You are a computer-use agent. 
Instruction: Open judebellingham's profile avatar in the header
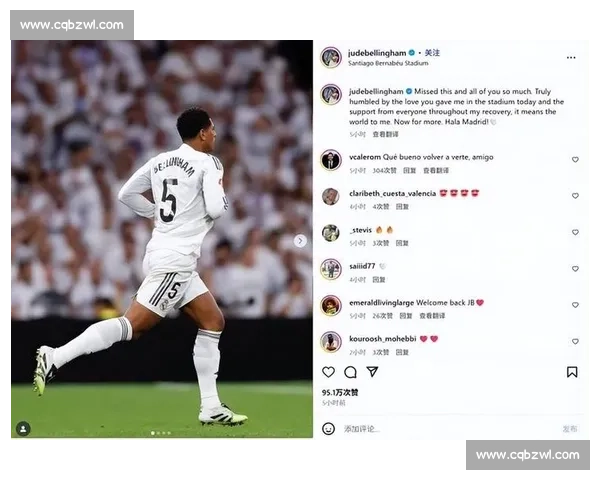click(x=331, y=57)
